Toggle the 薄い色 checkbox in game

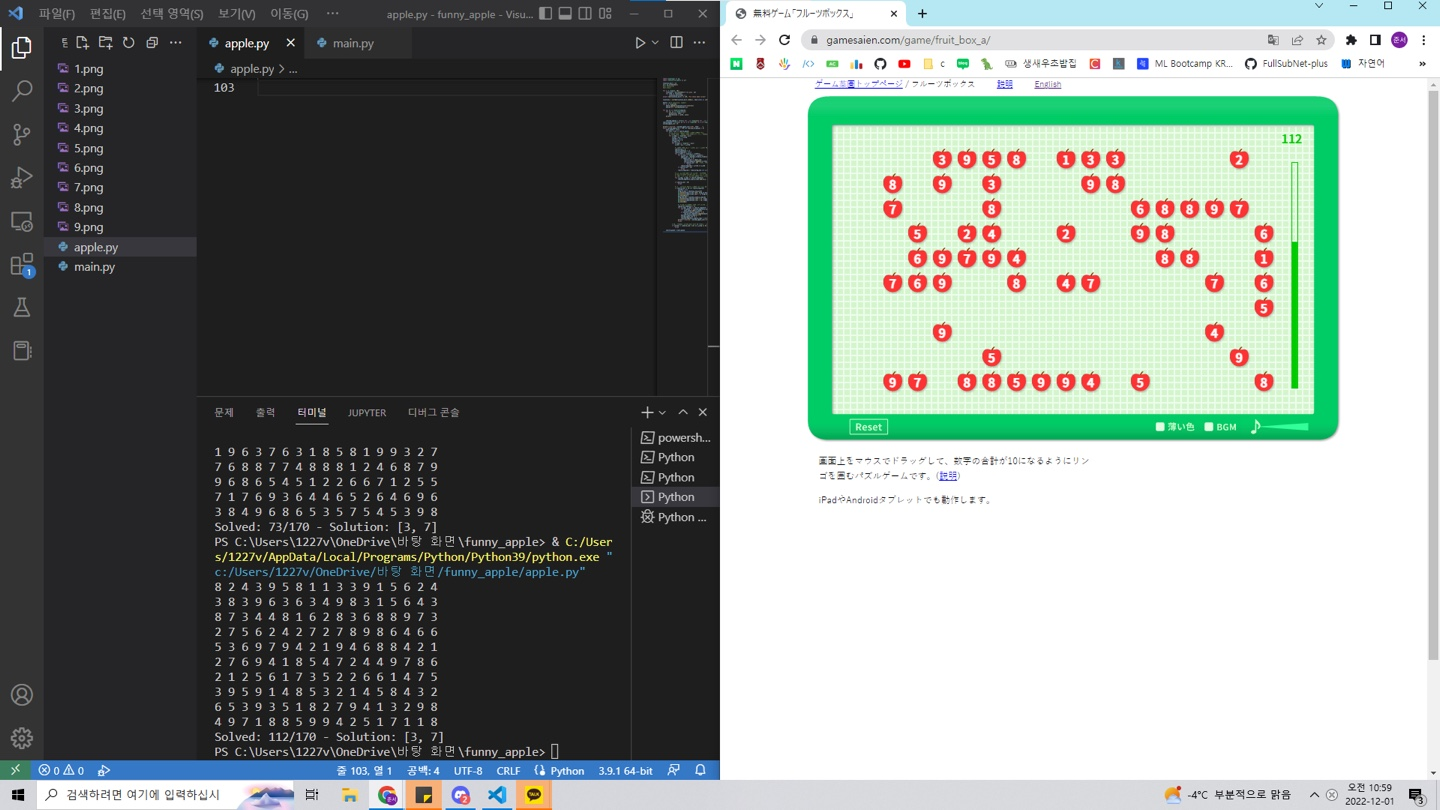1160,427
